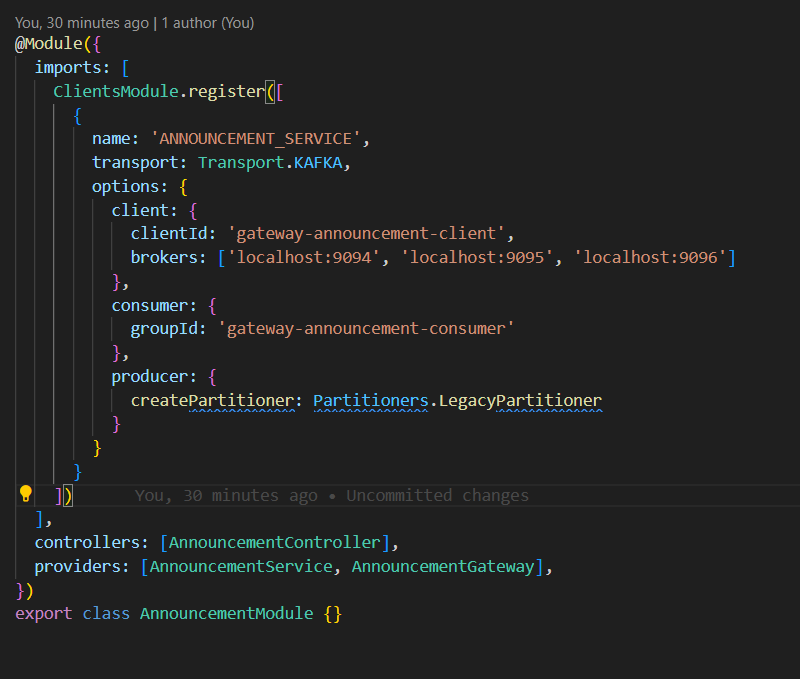The image size is (800, 679).
Task: Click the name property key
Action: (x=111, y=139)
